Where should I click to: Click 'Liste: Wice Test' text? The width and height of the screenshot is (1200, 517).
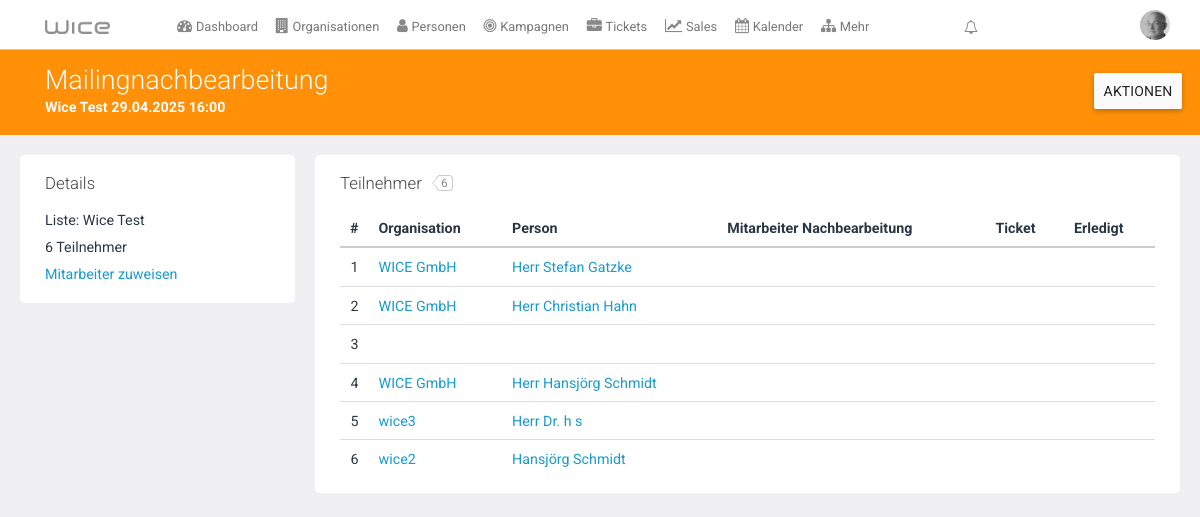click(x=95, y=220)
